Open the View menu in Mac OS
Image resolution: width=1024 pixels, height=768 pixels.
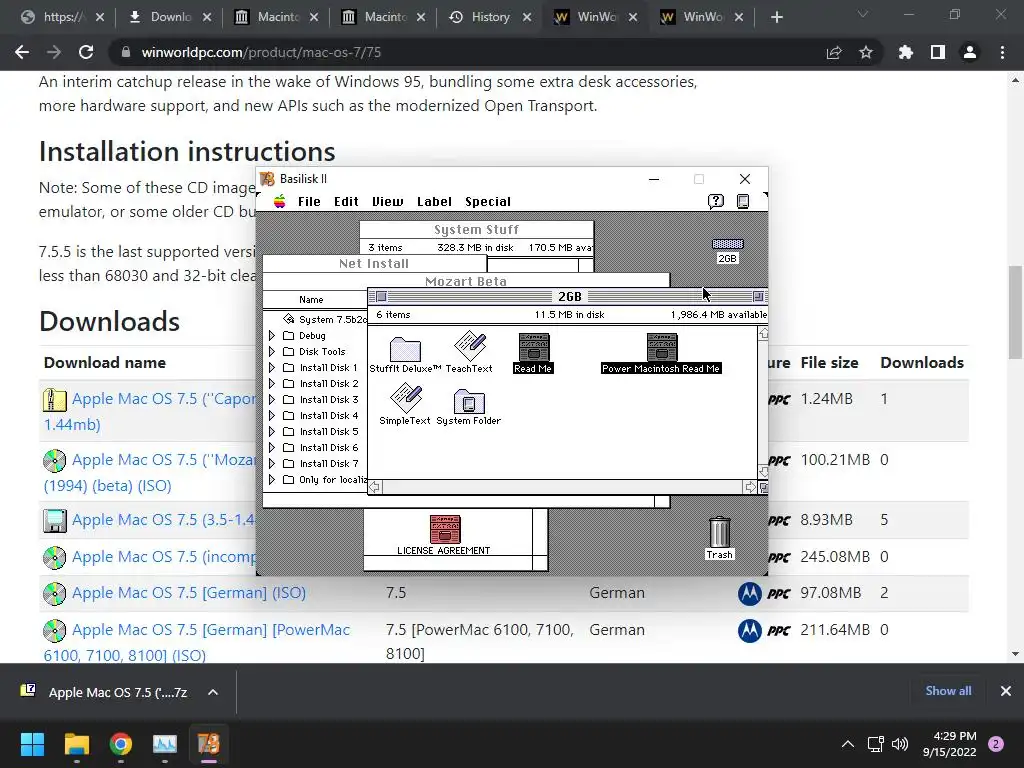(388, 202)
